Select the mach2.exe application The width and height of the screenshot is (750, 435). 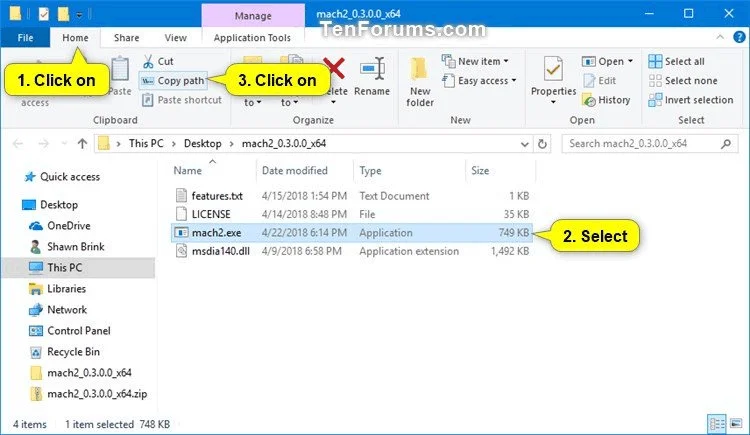tap(352, 233)
